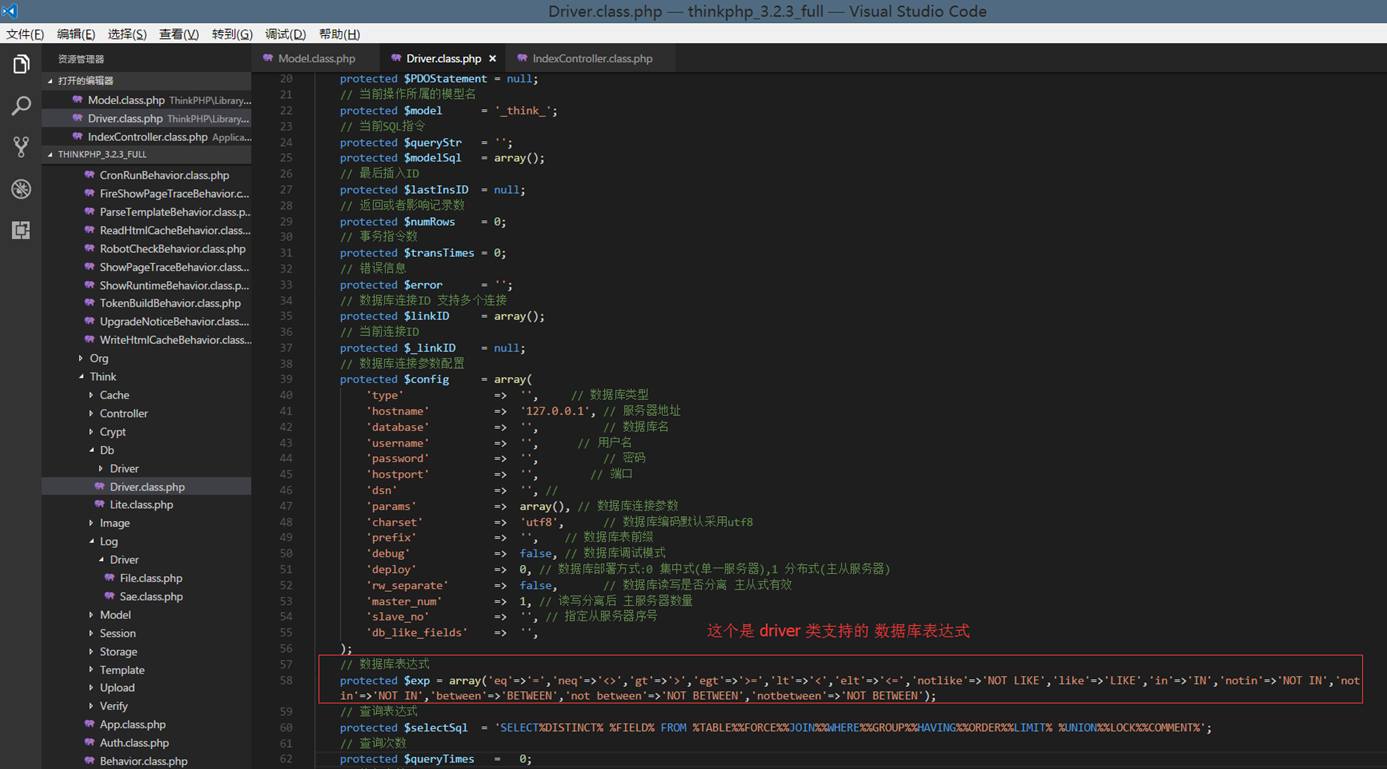1387x769 pixels.
Task: Expand the Image folder
Action: (x=114, y=523)
